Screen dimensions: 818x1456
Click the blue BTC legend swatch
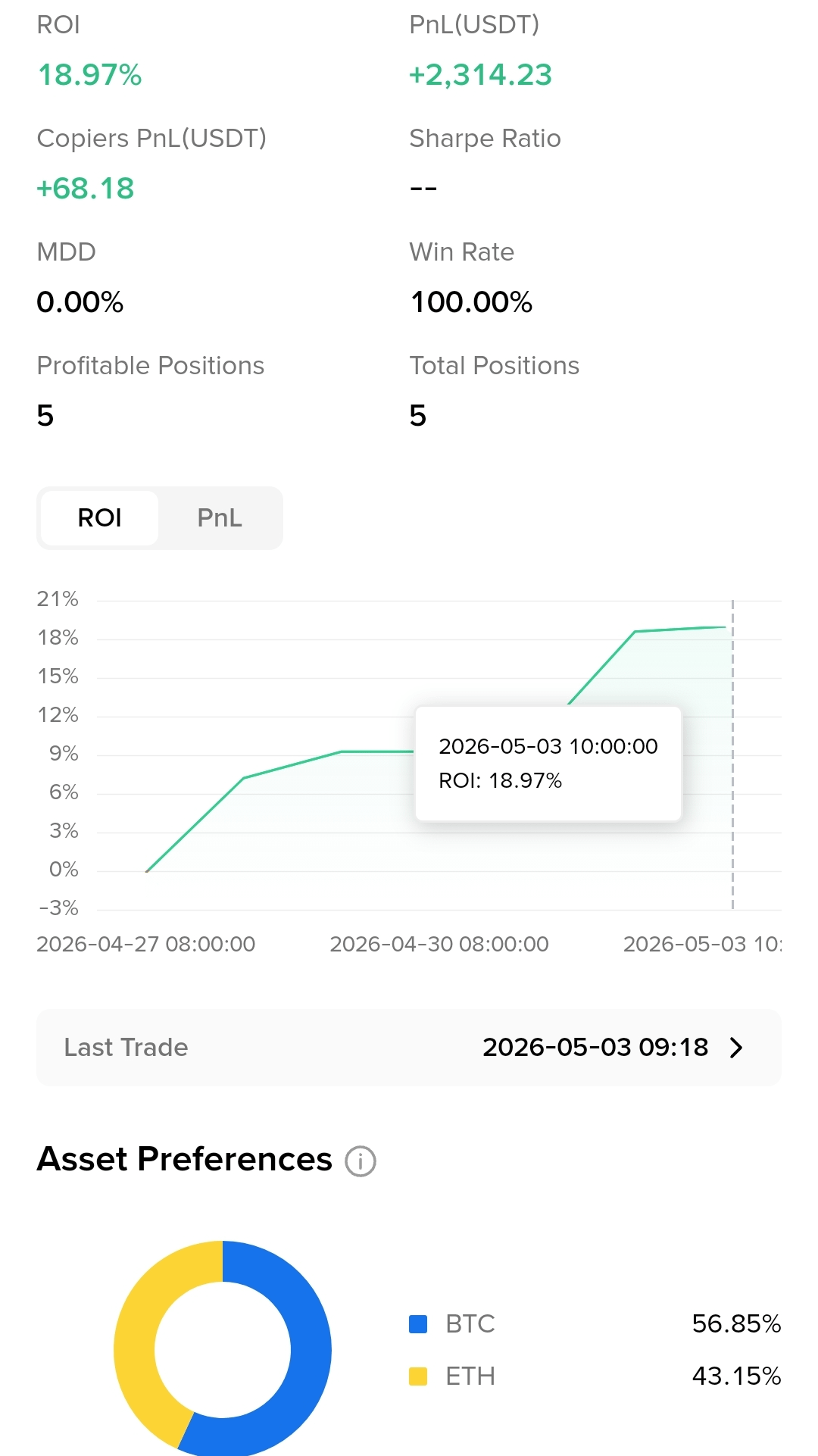[418, 1324]
